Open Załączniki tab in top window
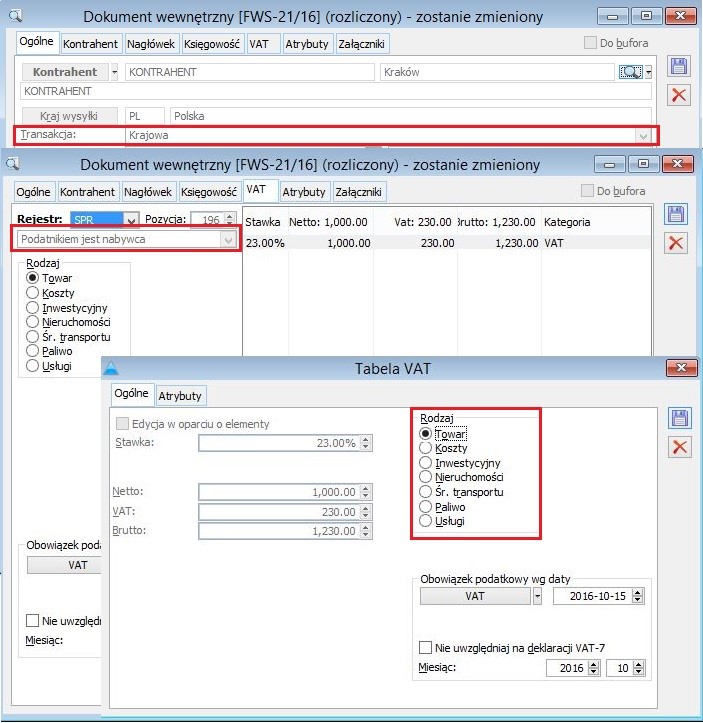703x723 pixels. pos(362,44)
